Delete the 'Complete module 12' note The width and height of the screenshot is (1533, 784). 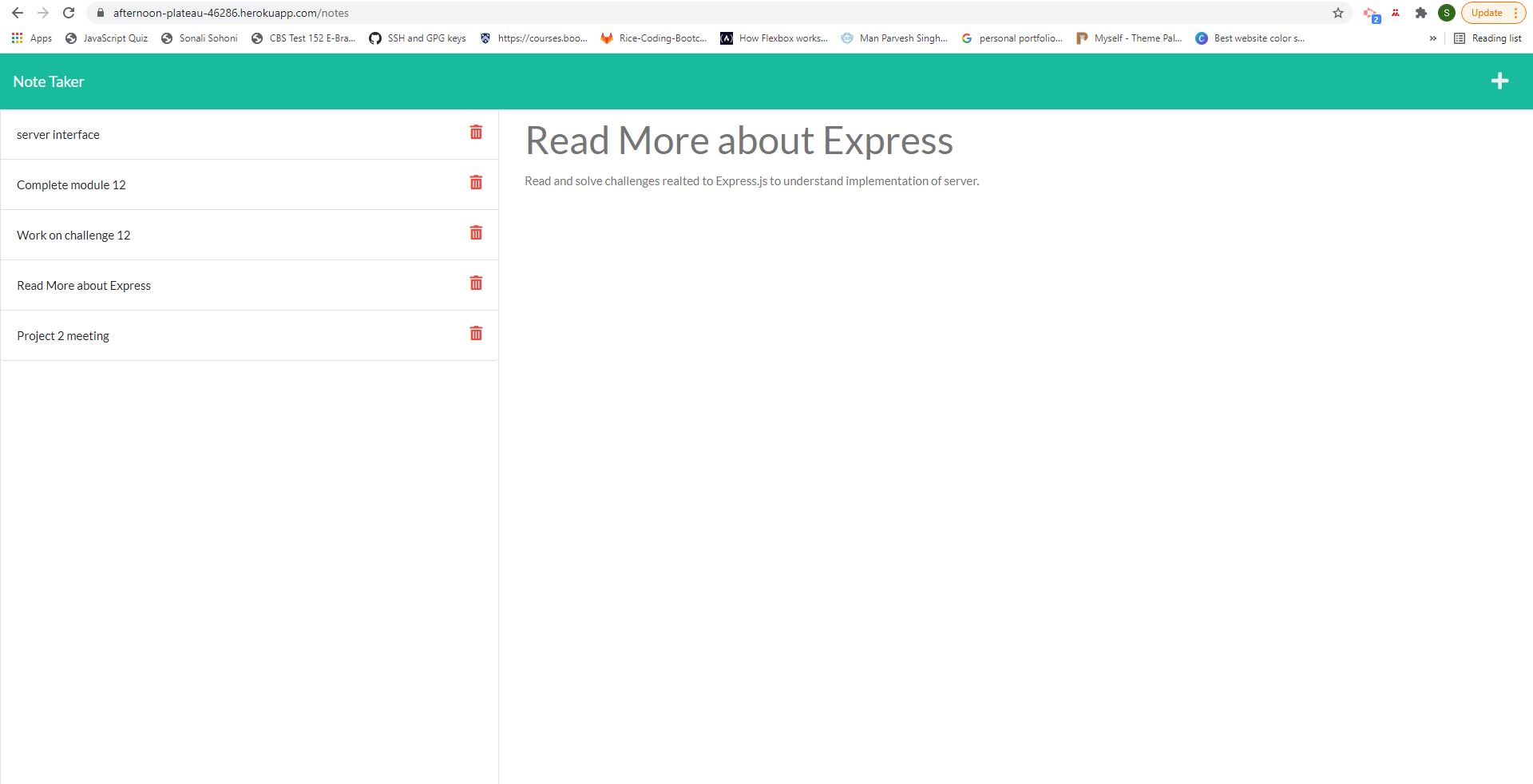[475, 183]
